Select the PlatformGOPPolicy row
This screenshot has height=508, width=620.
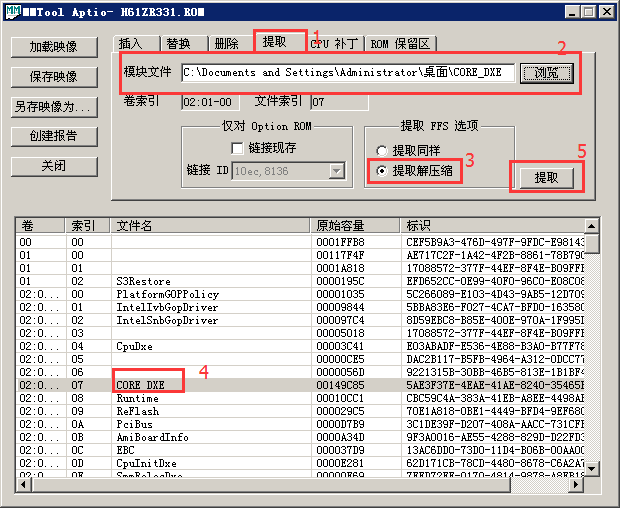(x=301, y=295)
